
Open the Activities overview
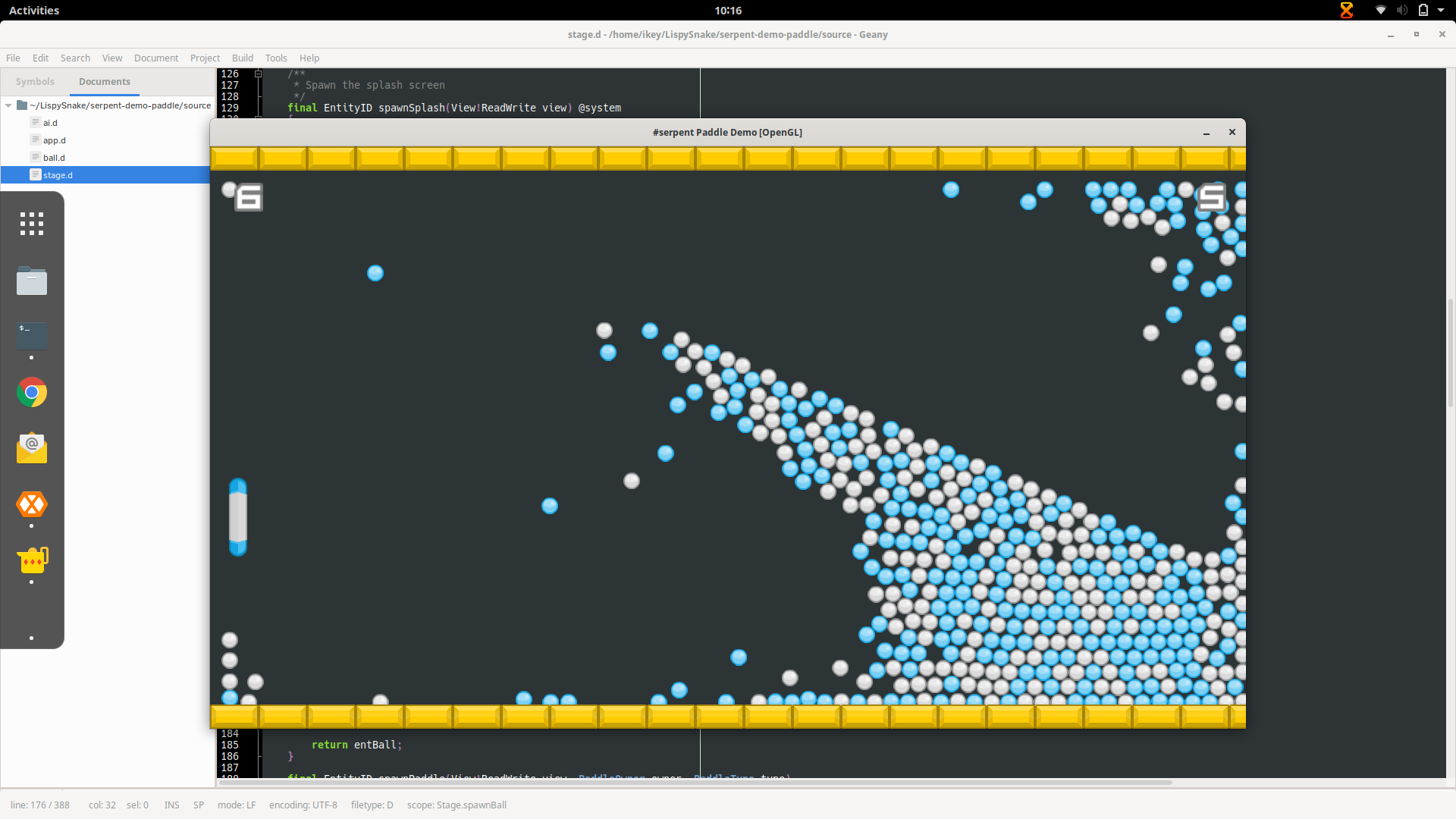(x=34, y=10)
